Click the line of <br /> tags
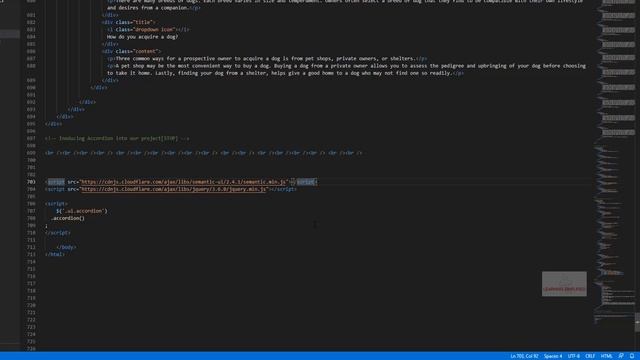Screen dimensions: 640x360 [203, 153]
